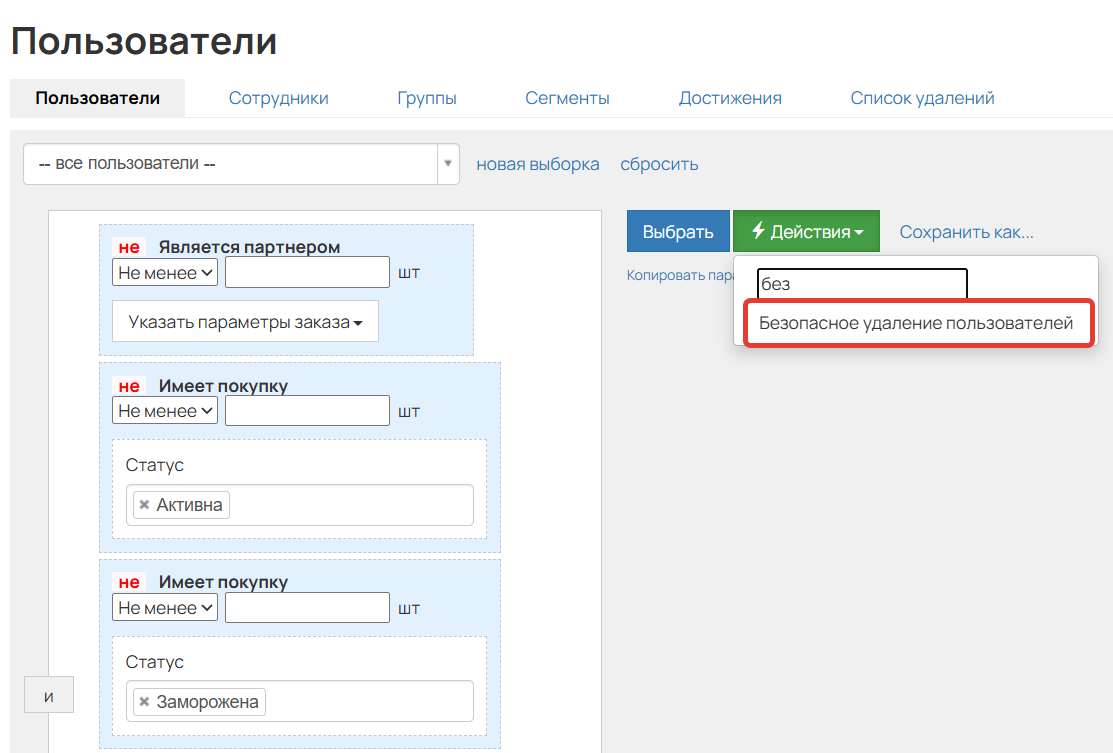Click the сбросить link
Screen dimensions: 1113x753
(x=658, y=163)
